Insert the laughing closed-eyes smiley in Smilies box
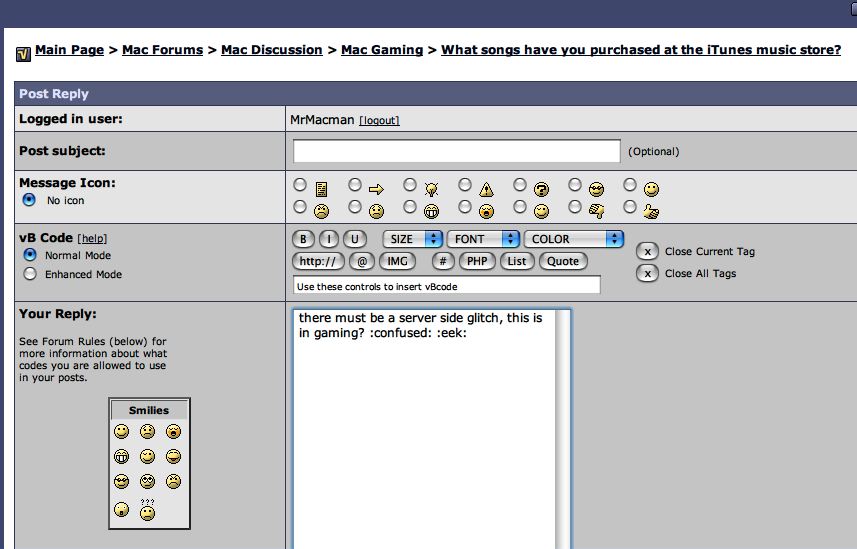The height and width of the screenshot is (549, 857). tap(173, 456)
